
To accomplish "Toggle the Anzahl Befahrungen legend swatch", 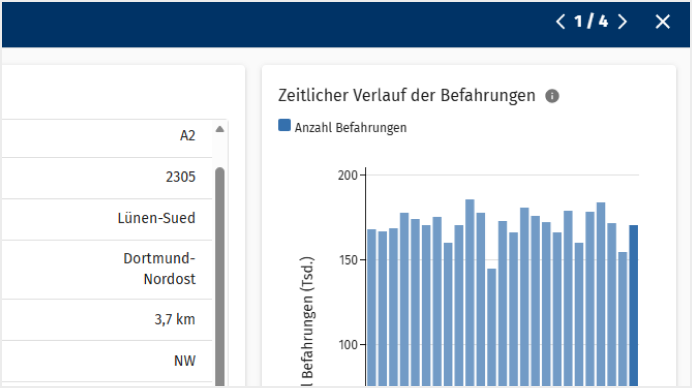I will point(284,125).
